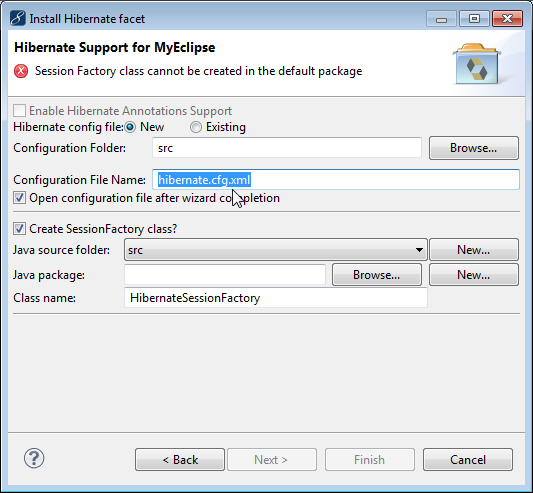Click New button beside Java package Browse
Screen dimensions: 533x493
pyautogui.click(x=474, y=275)
